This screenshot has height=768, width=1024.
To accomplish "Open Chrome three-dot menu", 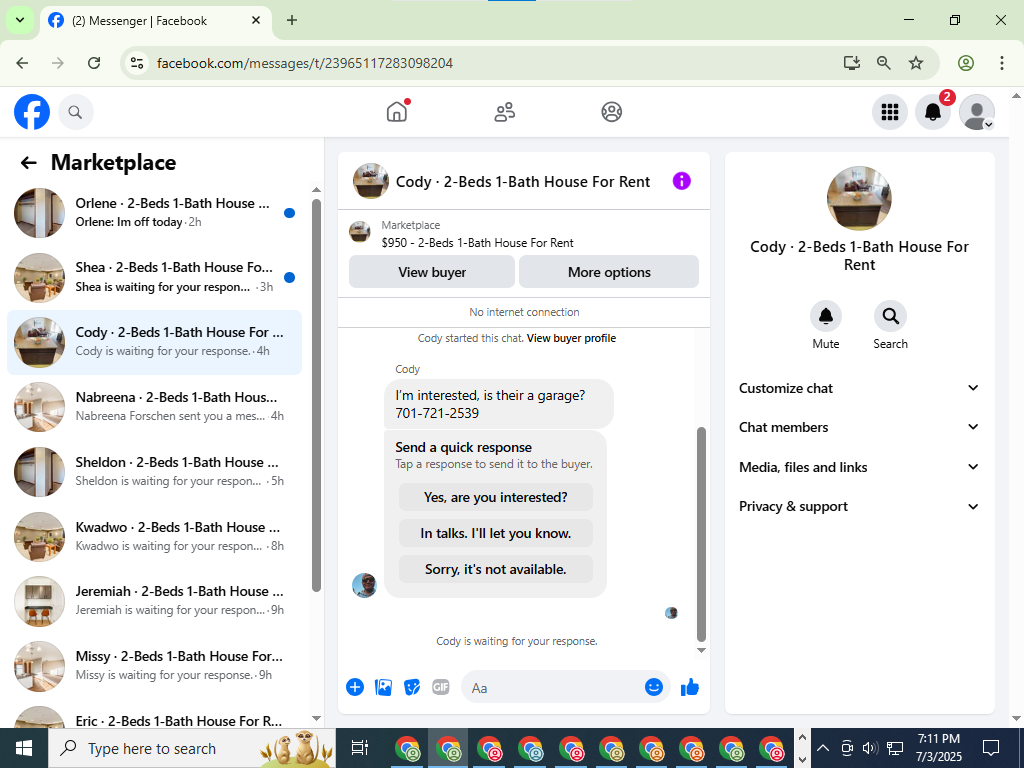I will point(1002,63).
